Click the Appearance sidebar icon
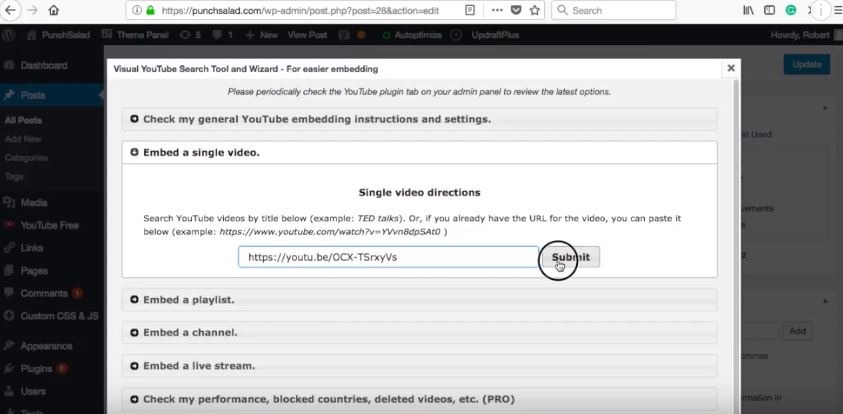Viewport: 843px width, 414px height. tap(9, 346)
